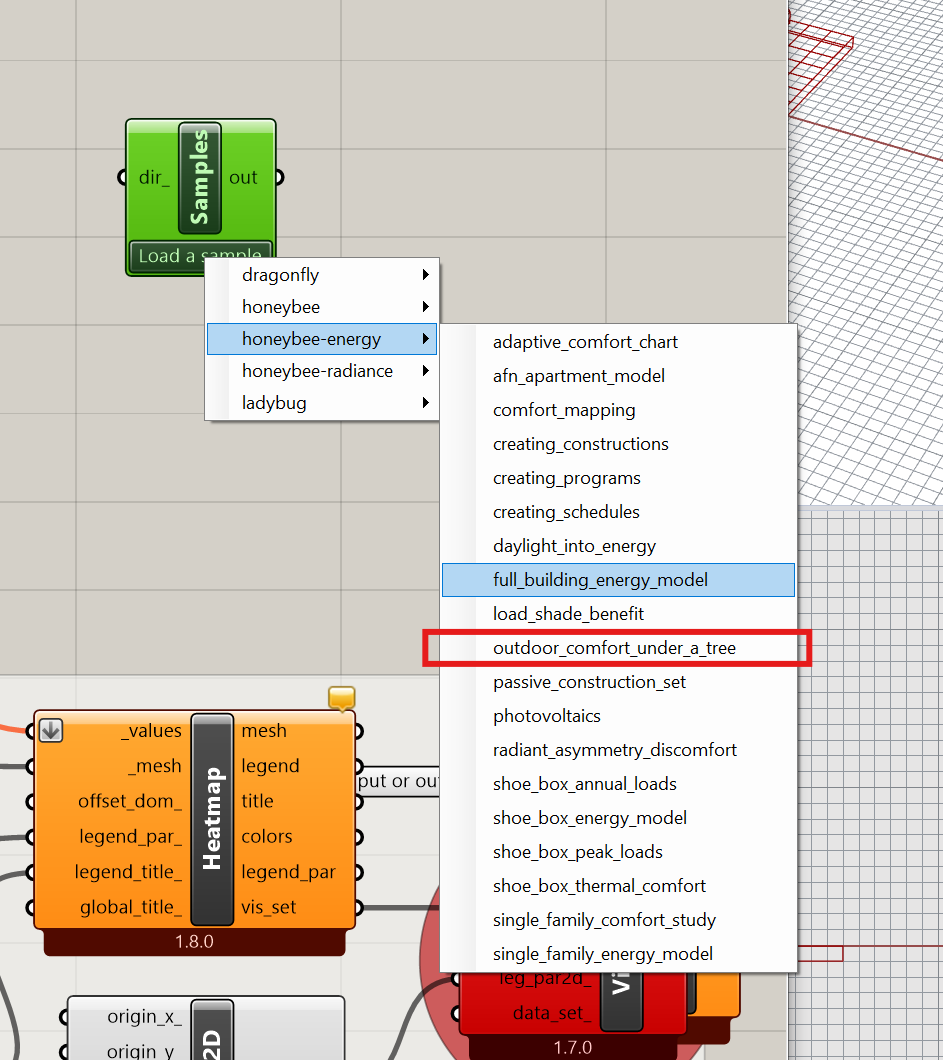This screenshot has height=1060, width=943.
Task: Click the vis_set output on Heatmap
Action: pos(269,907)
